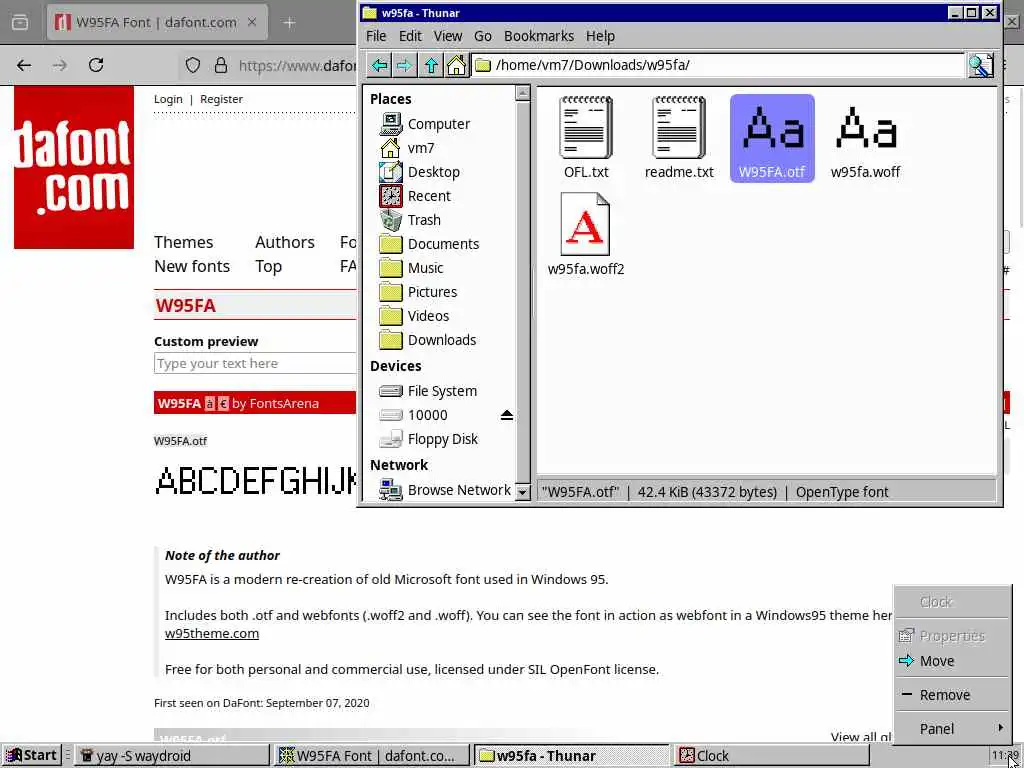Select the readme.txt file icon
This screenshot has width=1024, height=768.
[679, 137]
